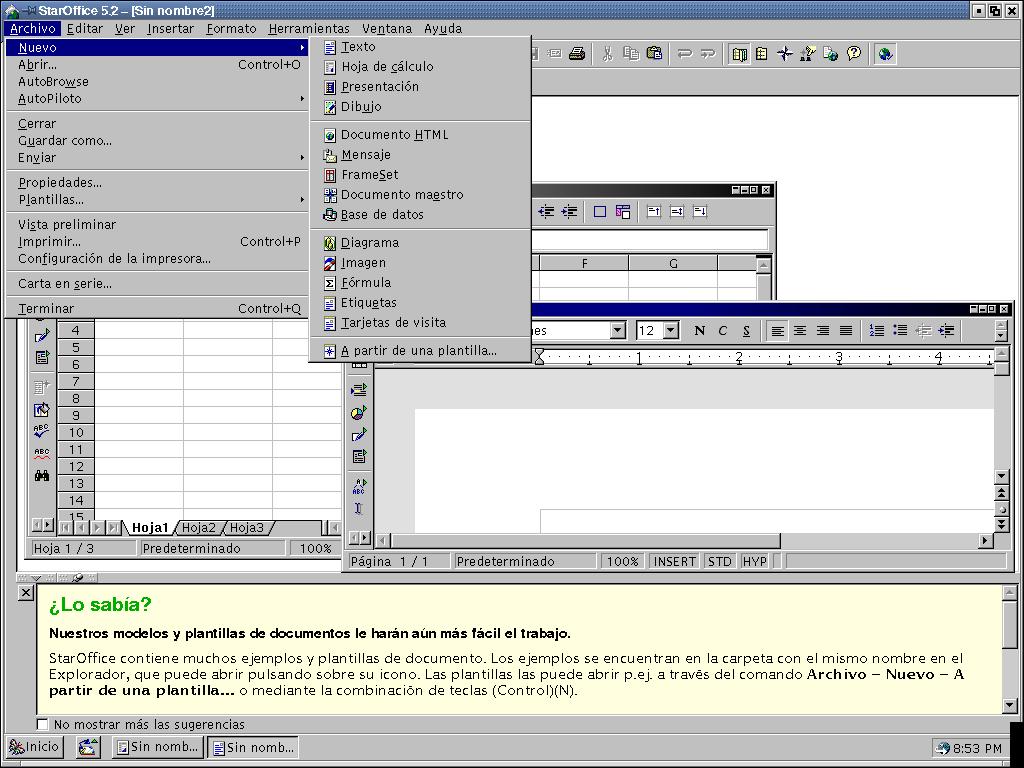Toggle bold (N) in text document toolbar

pos(699,331)
